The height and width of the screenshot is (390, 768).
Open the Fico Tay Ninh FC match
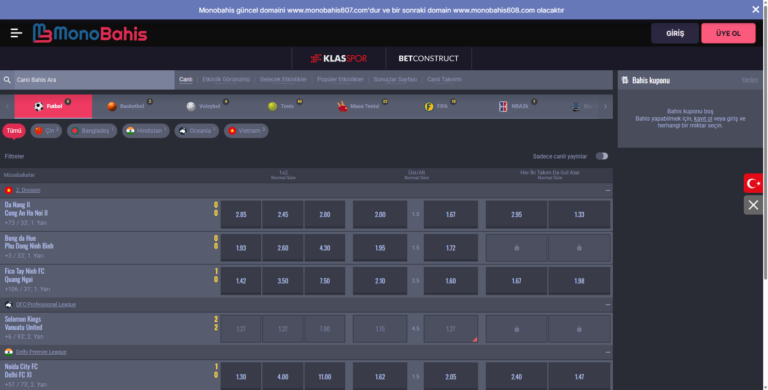tap(24, 275)
